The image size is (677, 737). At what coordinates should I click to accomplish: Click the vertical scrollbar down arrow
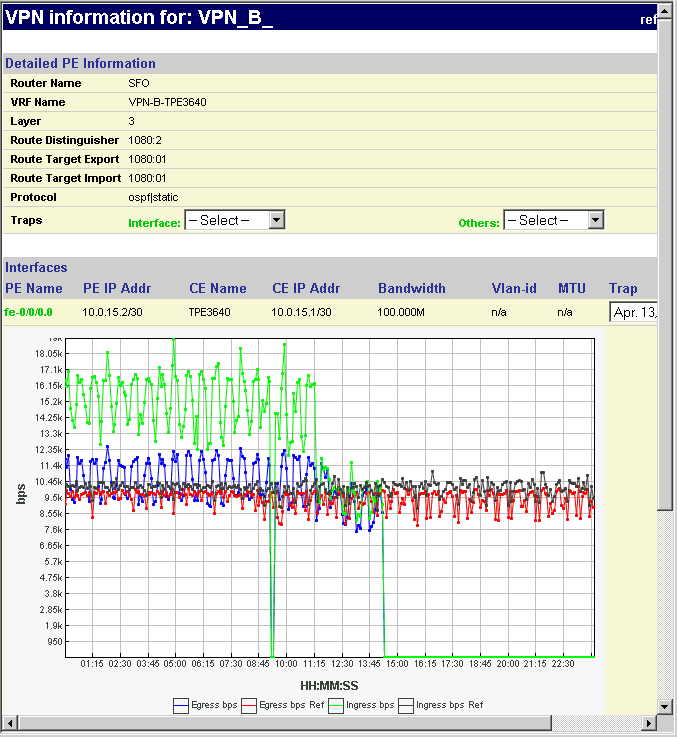coord(666,707)
